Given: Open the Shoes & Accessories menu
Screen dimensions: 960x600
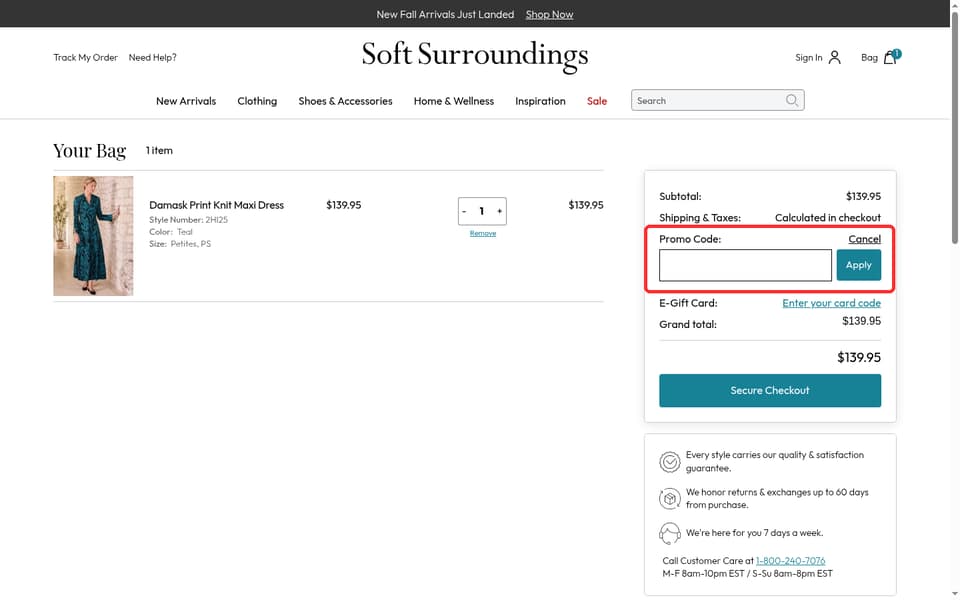Looking at the screenshot, I should (x=345, y=101).
